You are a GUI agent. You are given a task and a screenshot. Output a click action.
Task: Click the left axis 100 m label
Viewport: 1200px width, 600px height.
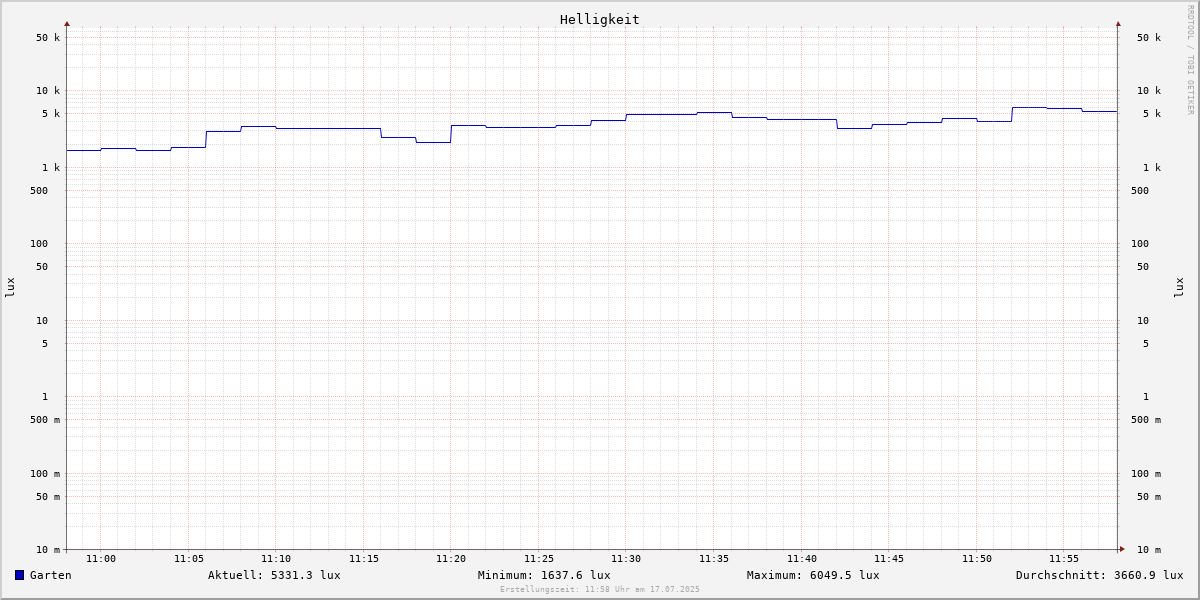[45, 474]
